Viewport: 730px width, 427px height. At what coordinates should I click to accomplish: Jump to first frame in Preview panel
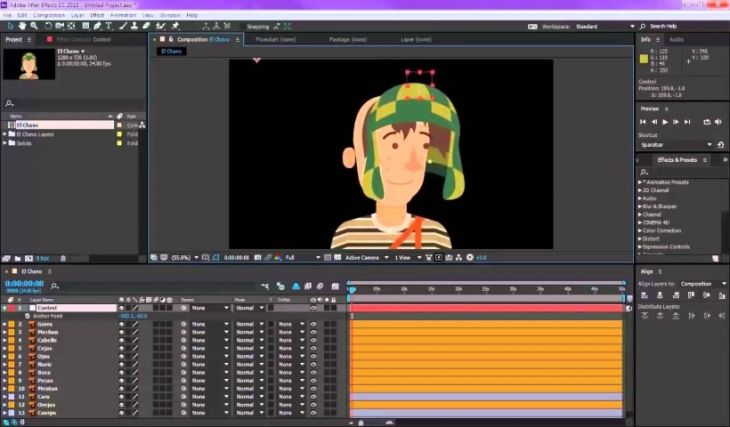pyautogui.click(x=645, y=122)
